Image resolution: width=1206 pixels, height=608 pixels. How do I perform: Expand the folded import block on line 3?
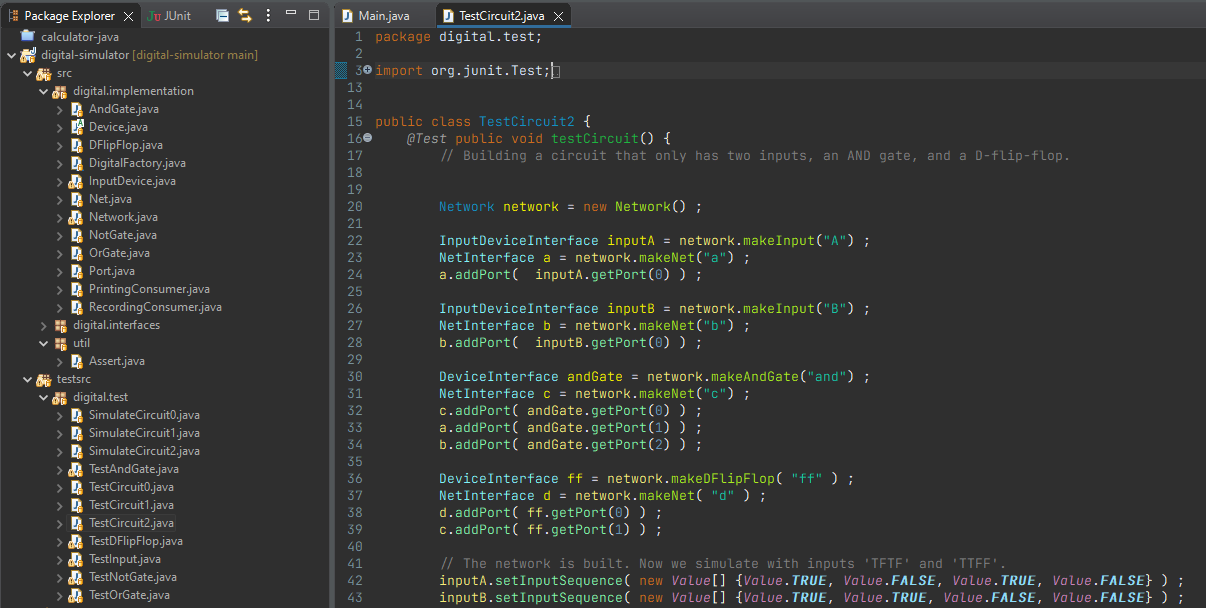coord(367,70)
